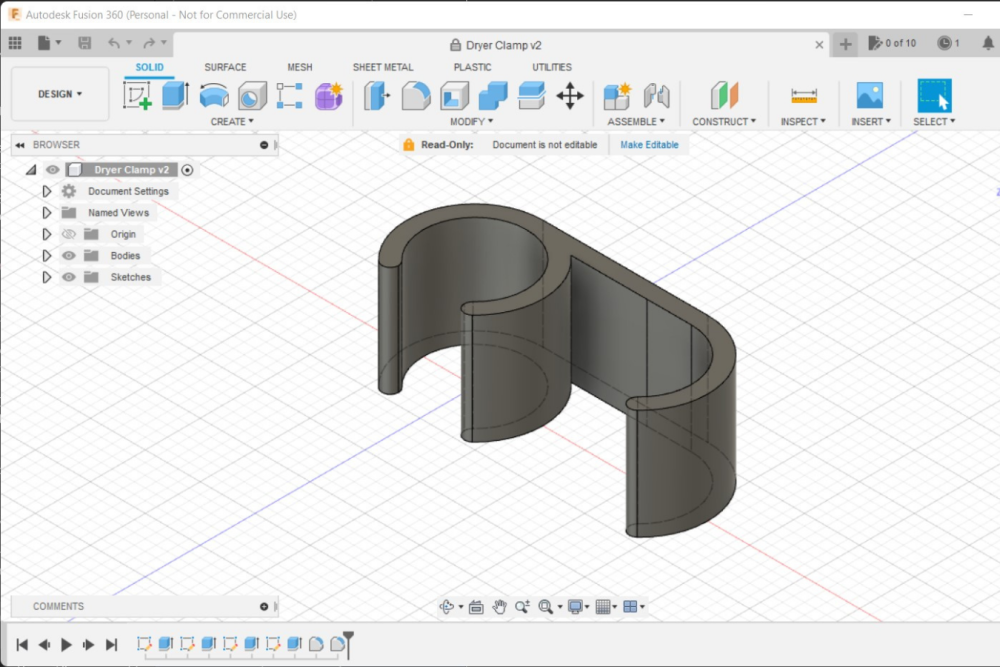Open the Move/Copy tool
The image size is (1000, 667).
pos(570,96)
